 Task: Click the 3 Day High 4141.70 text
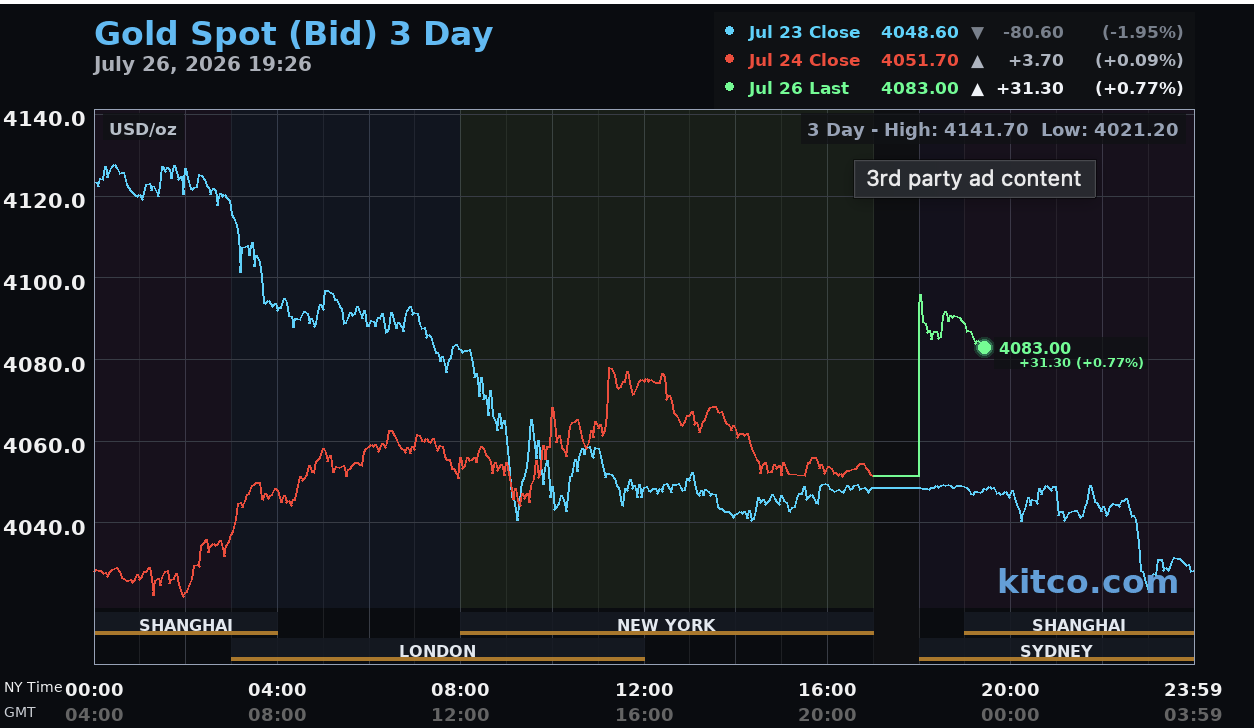(x=918, y=130)
